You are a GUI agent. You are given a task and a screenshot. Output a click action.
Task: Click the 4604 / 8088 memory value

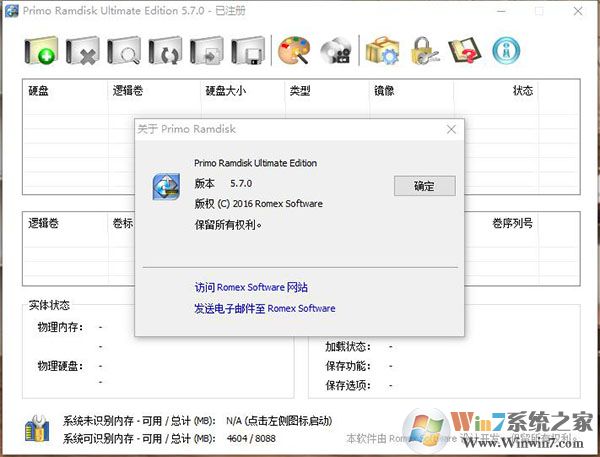pos(251,438)
